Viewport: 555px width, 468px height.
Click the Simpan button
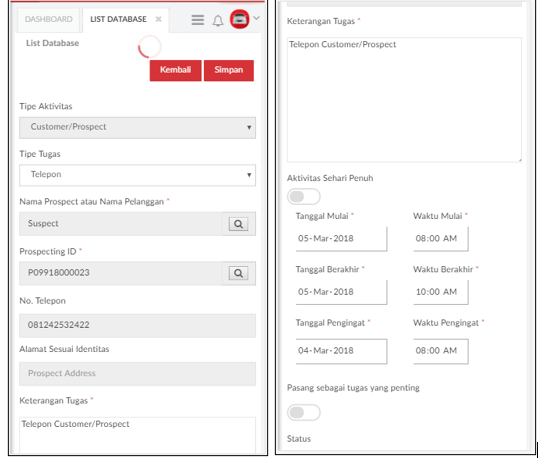pos(229,70)
